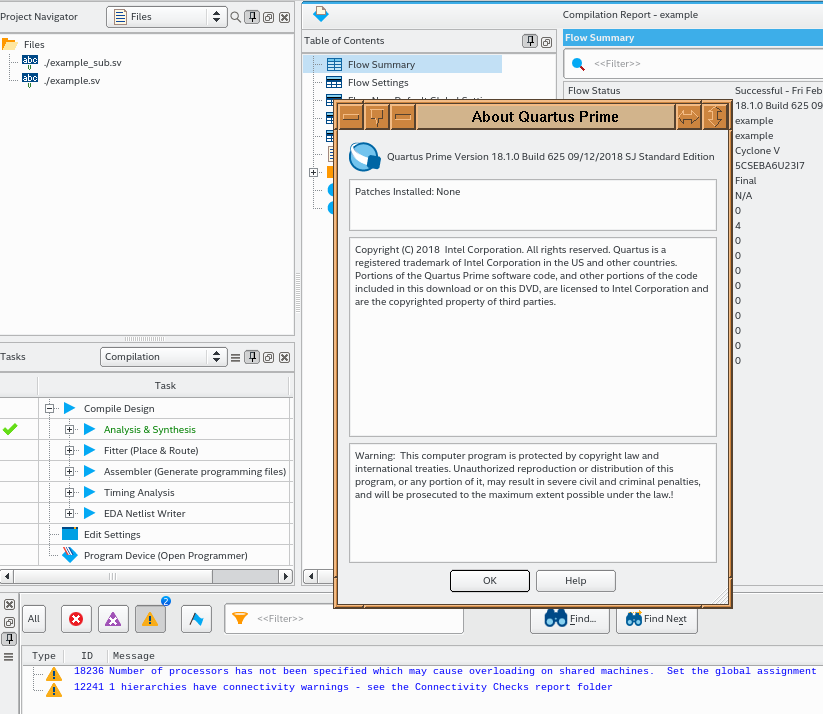Open the About dialog window menu button
This screenshot has height=714, width=823.
coord(351,117)
